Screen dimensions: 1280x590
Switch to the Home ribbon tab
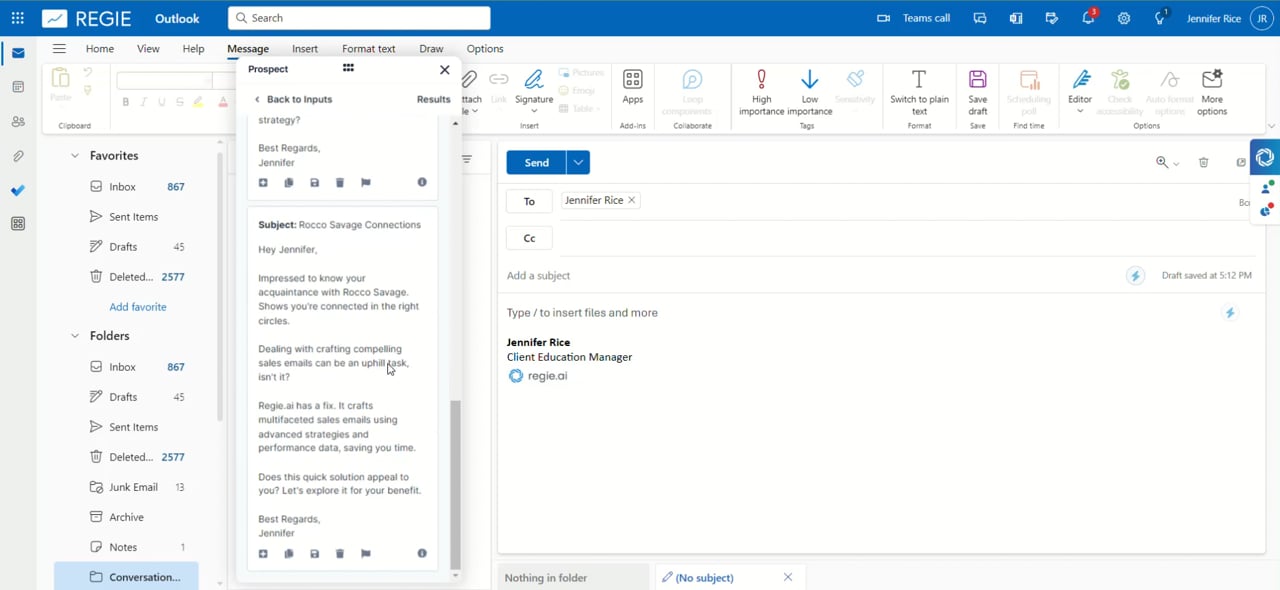[x=99, y=48]
